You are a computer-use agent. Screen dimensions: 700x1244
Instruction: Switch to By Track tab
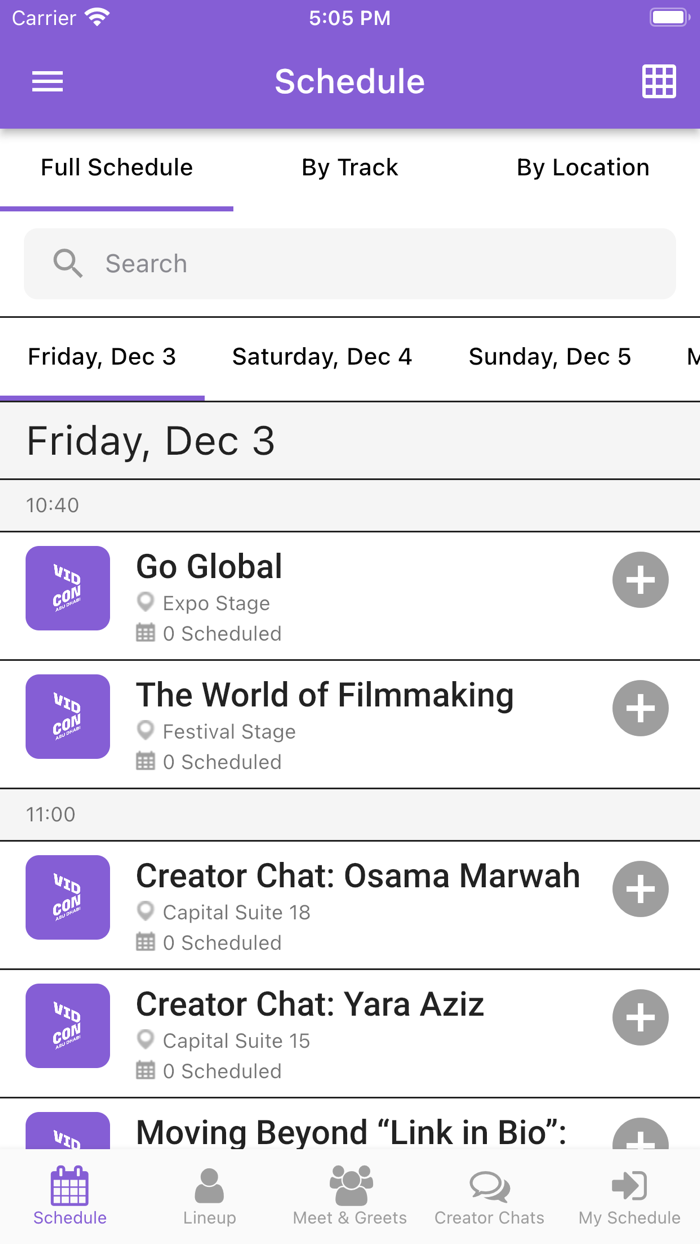pyautogui.click(x=350, y=168)
